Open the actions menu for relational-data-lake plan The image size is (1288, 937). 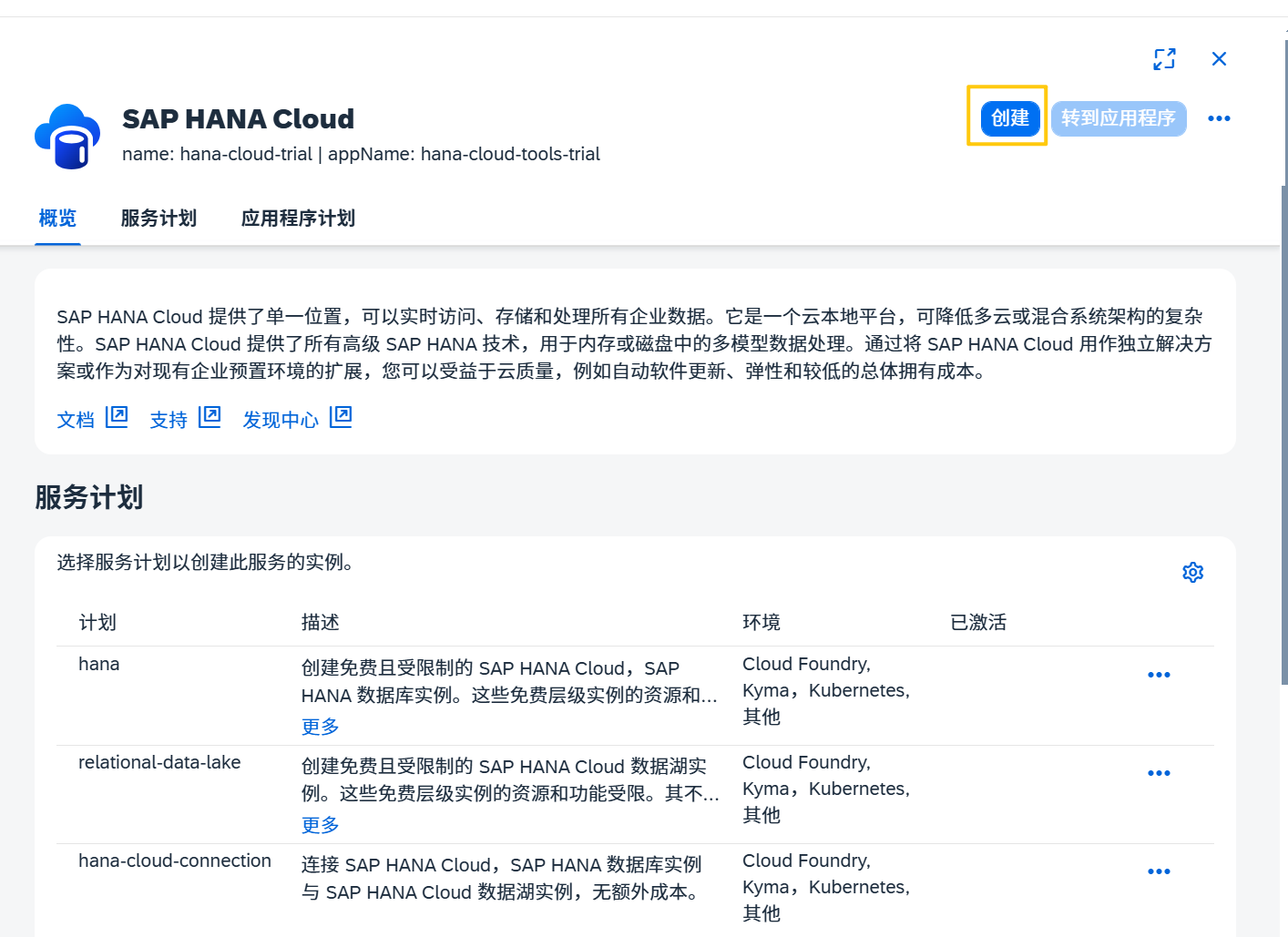pyautogui.click(x=1159, y=773)
